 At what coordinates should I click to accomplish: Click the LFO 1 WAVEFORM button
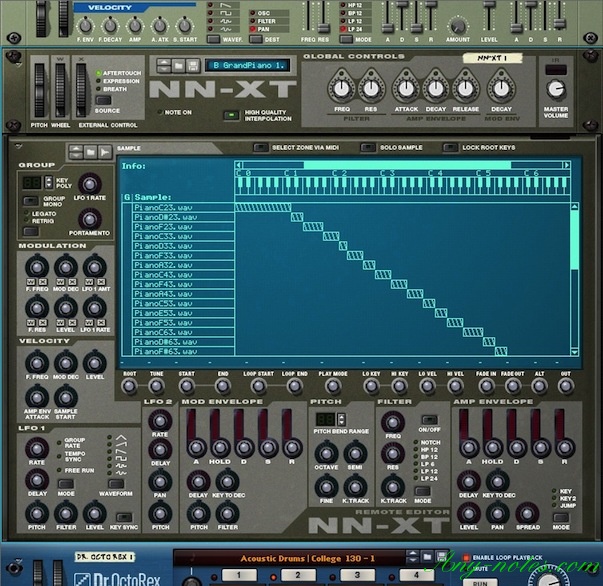pos(115,484)
